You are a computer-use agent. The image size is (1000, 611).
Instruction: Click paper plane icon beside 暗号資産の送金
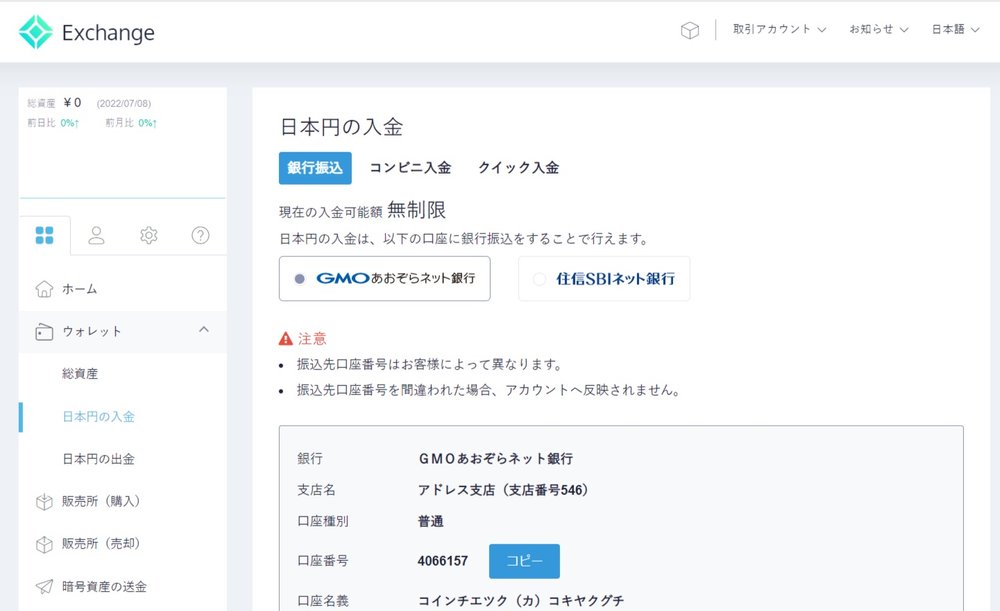point(44,587)
